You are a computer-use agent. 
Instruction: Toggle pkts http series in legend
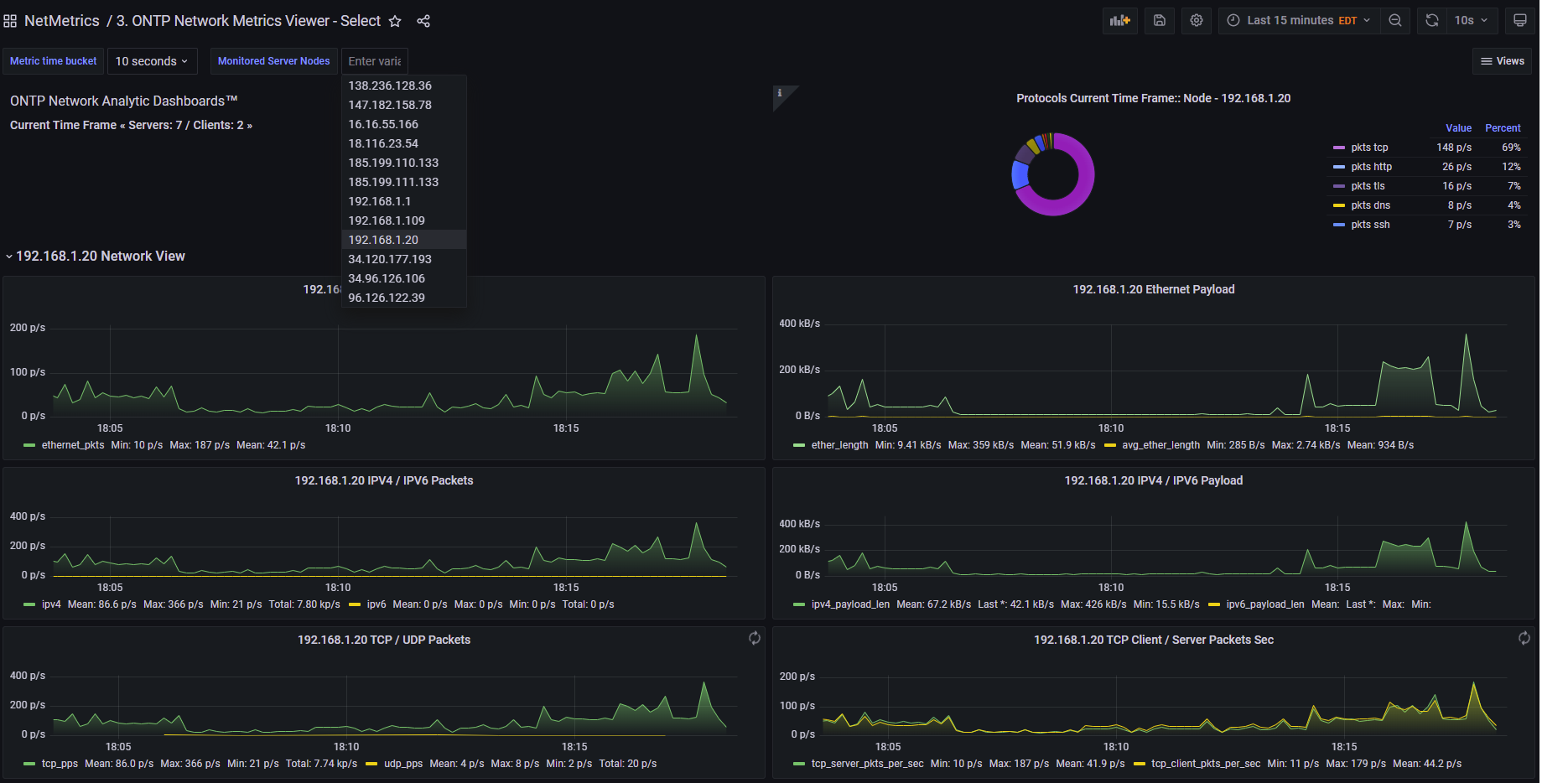point(1371,167)
